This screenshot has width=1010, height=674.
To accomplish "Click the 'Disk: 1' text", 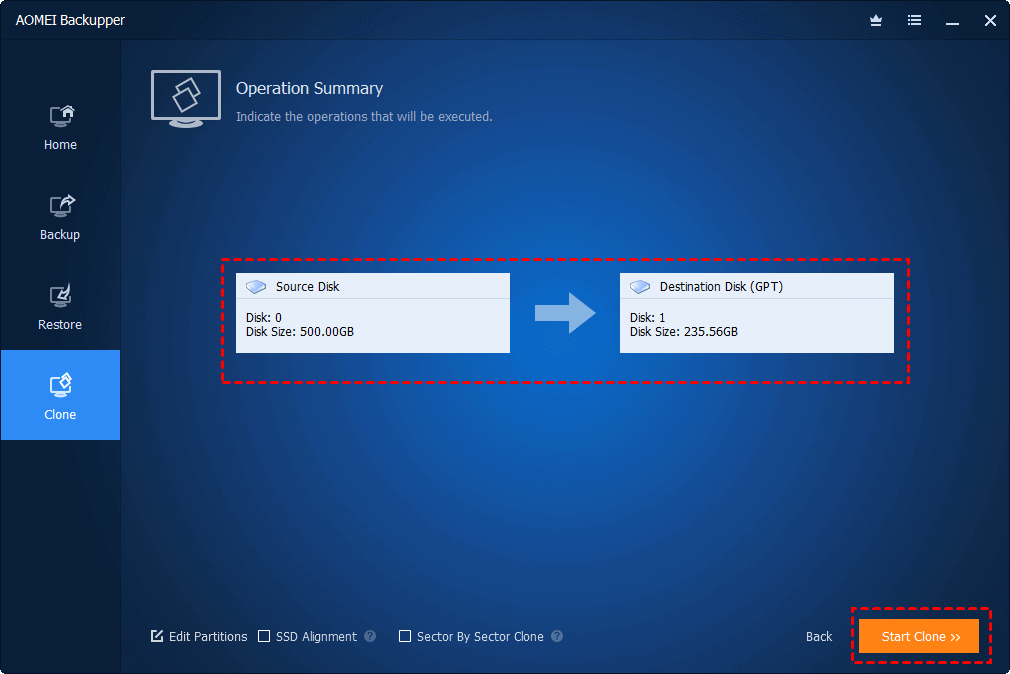I will (x=647, y=318).
